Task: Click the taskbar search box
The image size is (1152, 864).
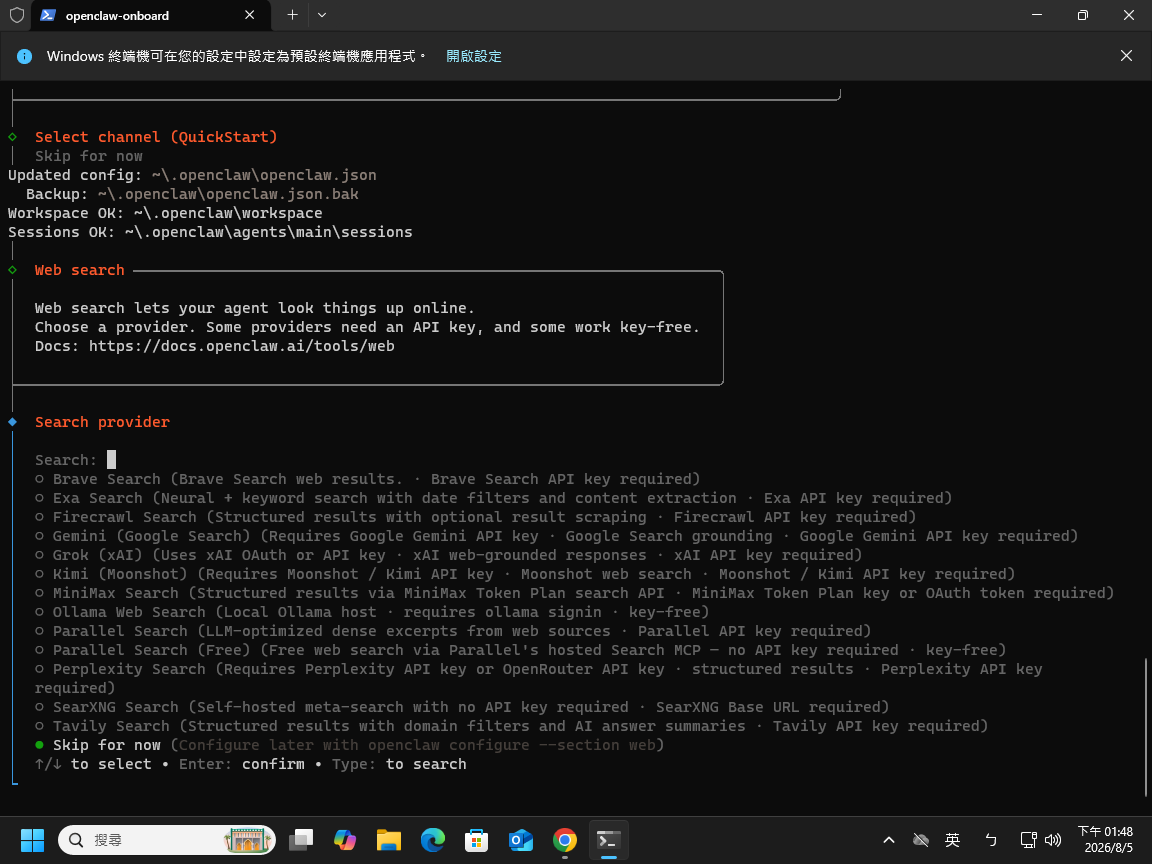Action: tap(167, 840)
